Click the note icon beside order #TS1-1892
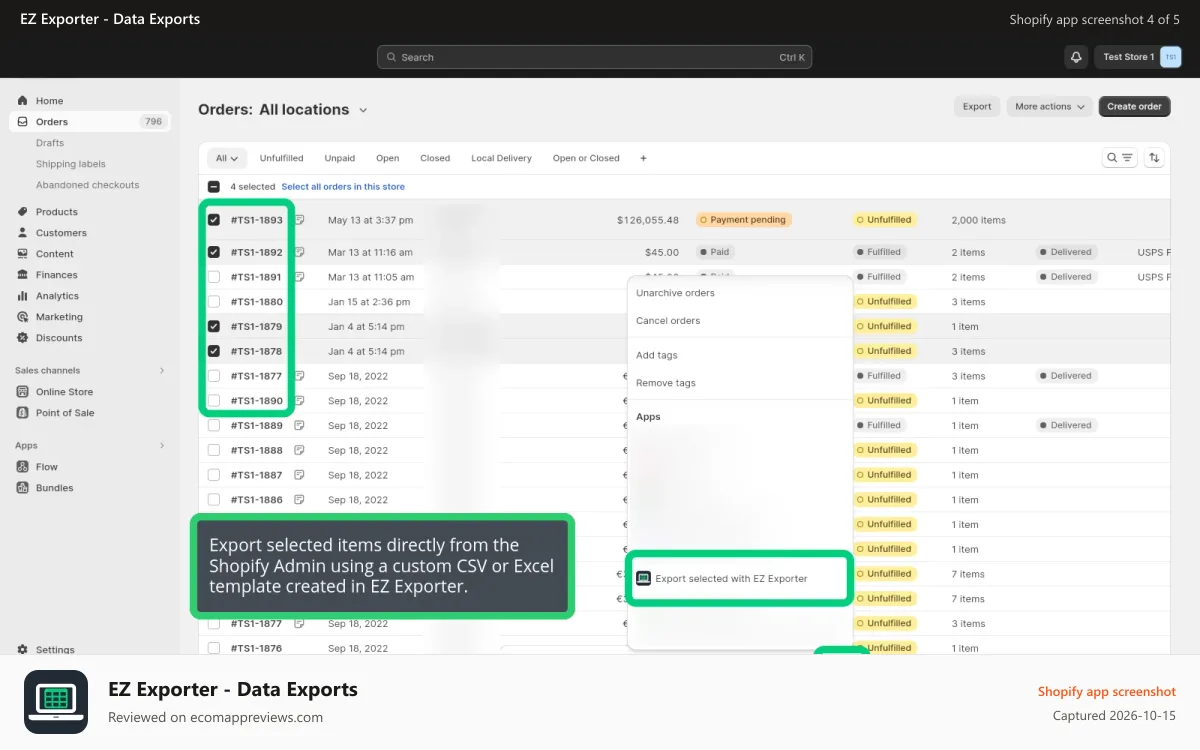Viewport: 1200px width, 750px height. [x=299, y=252]
